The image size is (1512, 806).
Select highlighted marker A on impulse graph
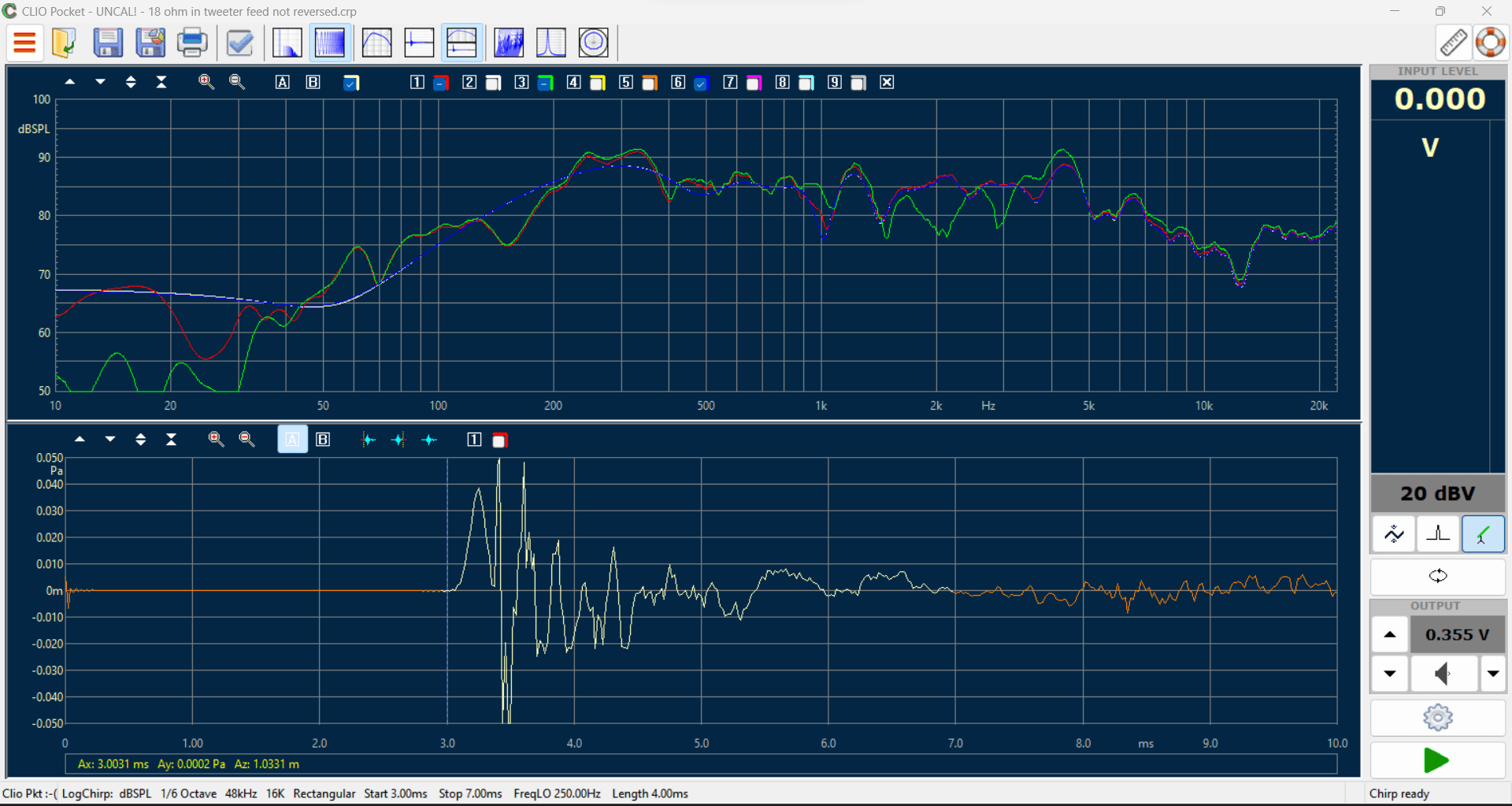(x=292, y=440)
